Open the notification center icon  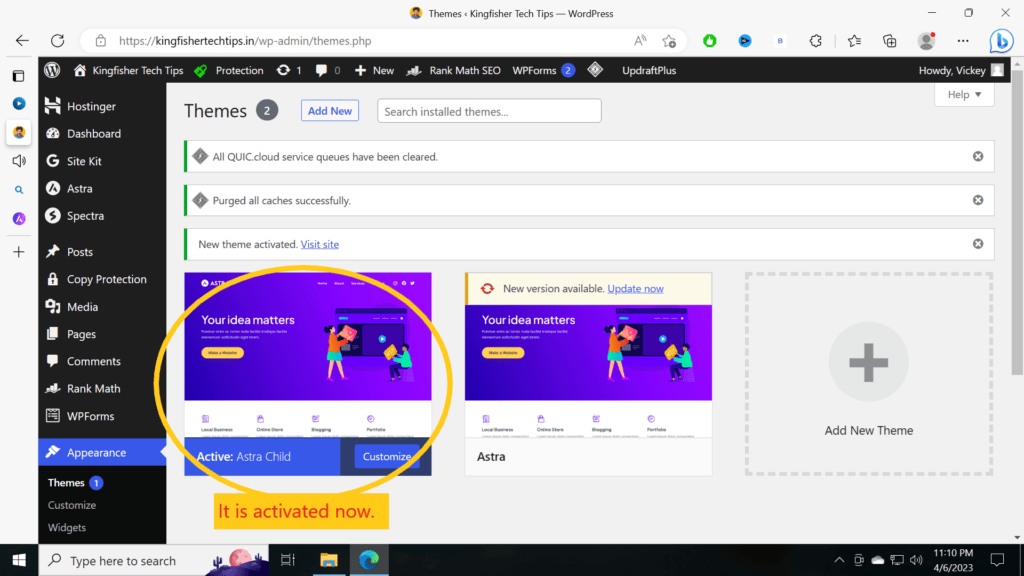point(997,560)
